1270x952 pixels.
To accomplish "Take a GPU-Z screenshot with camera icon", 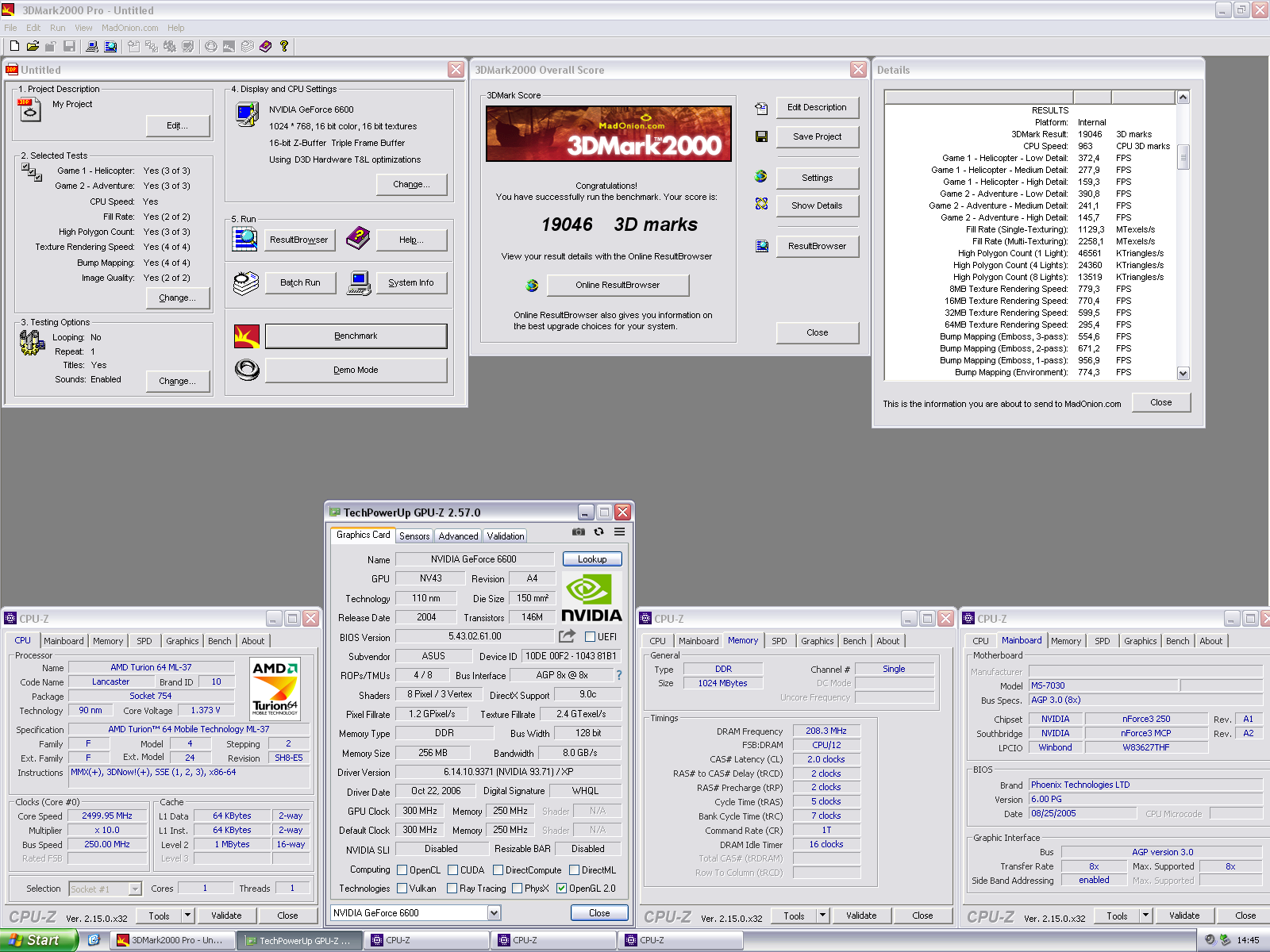I will [x=579, y=532].
